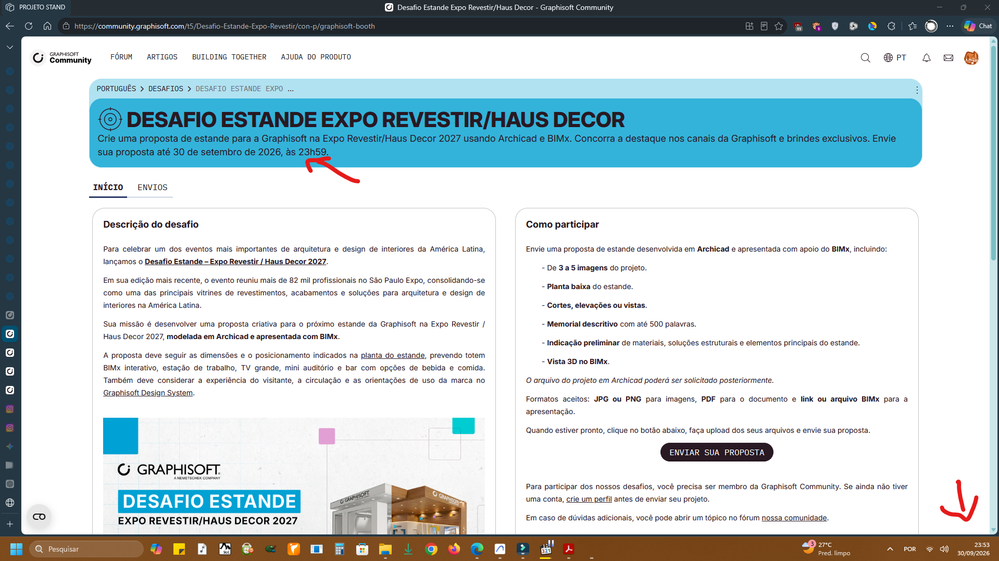Screen dimensions: 999x561
Task: Go to PORTUGUÊS in the breadcrumb
Action: tap(116, 89)
